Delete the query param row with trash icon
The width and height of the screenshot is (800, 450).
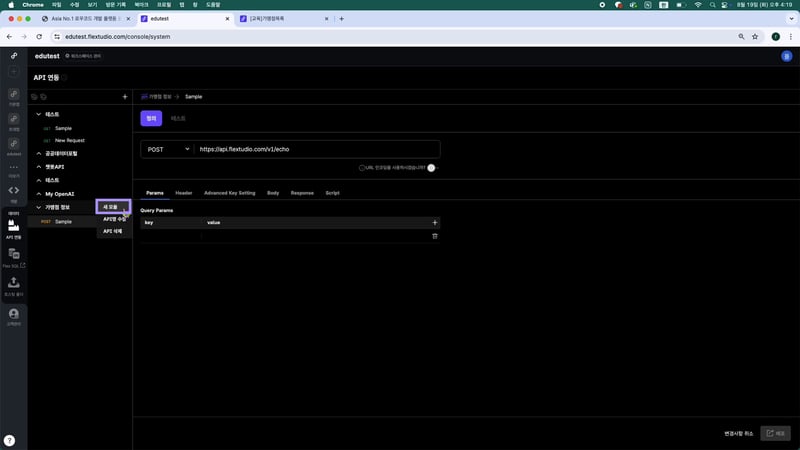434,236
